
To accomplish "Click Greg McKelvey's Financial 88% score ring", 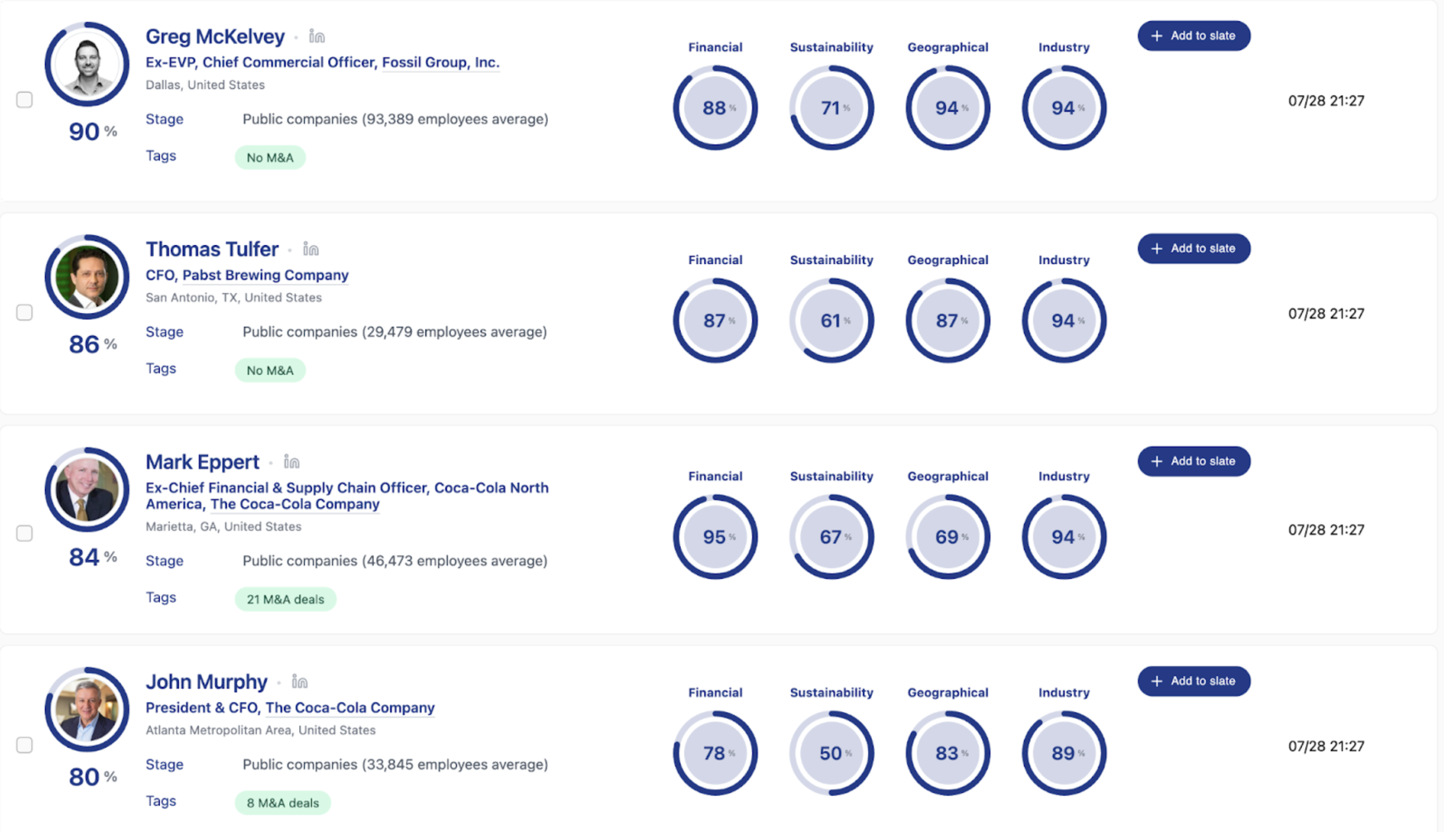I will click(x=715, y=108).
